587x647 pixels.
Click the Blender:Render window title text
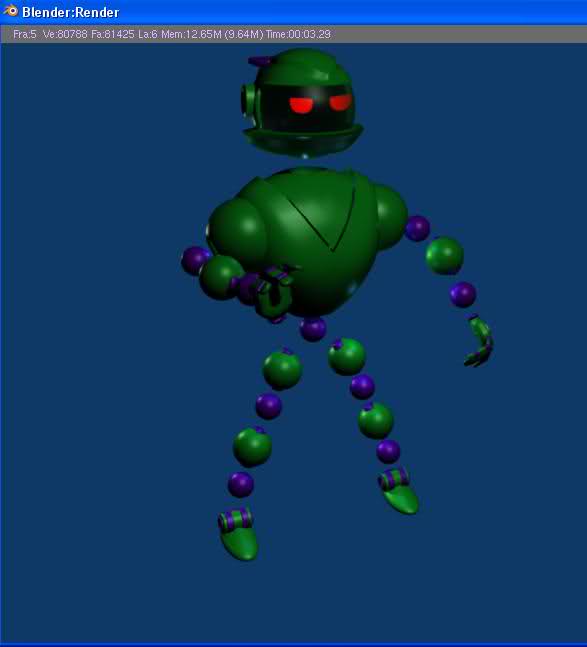71,12
